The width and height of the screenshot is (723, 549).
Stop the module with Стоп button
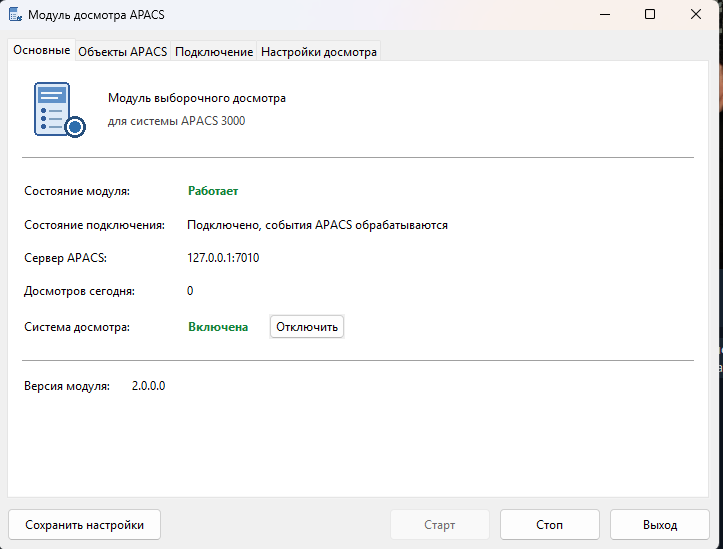click(x=550, y=525)
